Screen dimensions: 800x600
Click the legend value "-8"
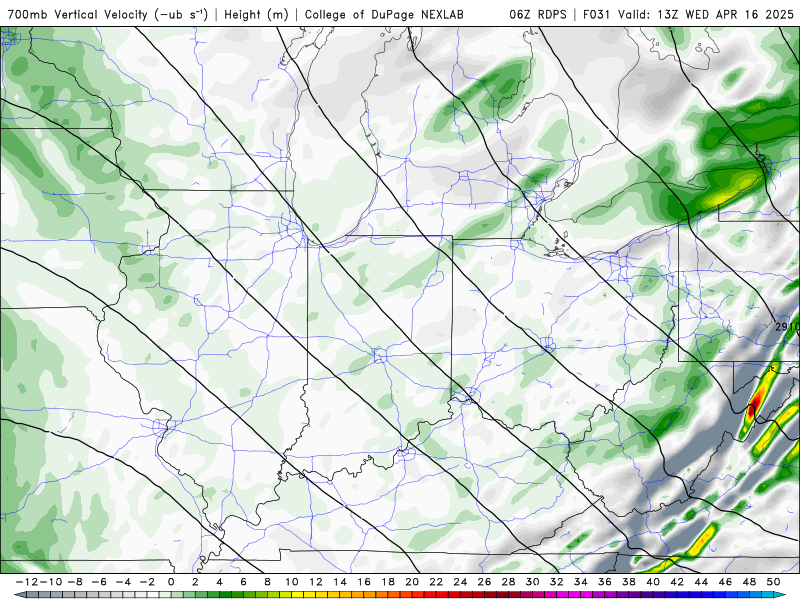pos(74,582)
